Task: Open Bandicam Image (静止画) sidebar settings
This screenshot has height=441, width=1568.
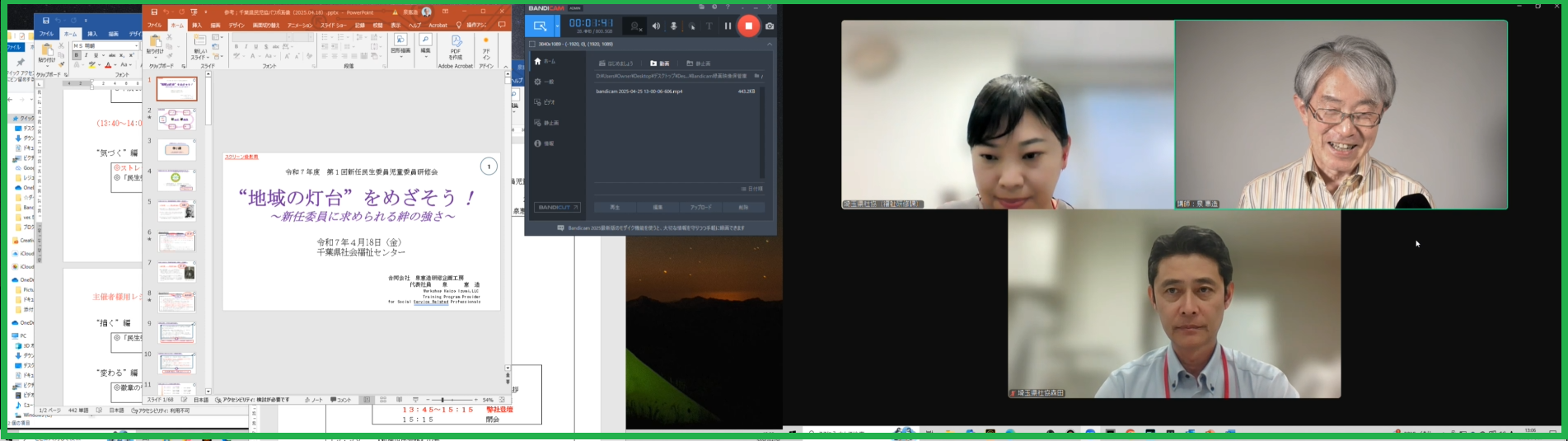Action: coord(545,123)
